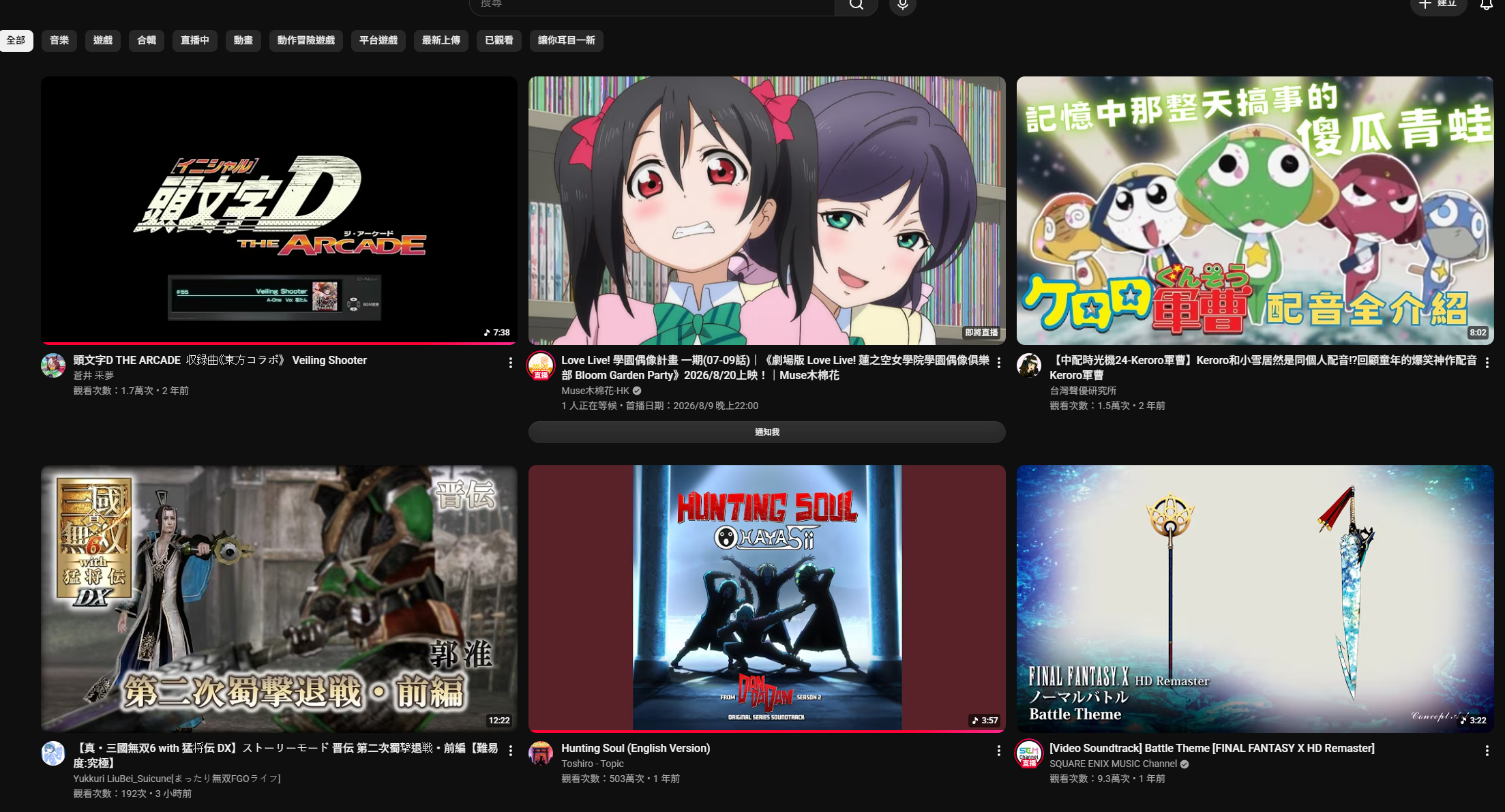Play the 頭文字D THE ARCADE thumbnail

coord(279,210)
